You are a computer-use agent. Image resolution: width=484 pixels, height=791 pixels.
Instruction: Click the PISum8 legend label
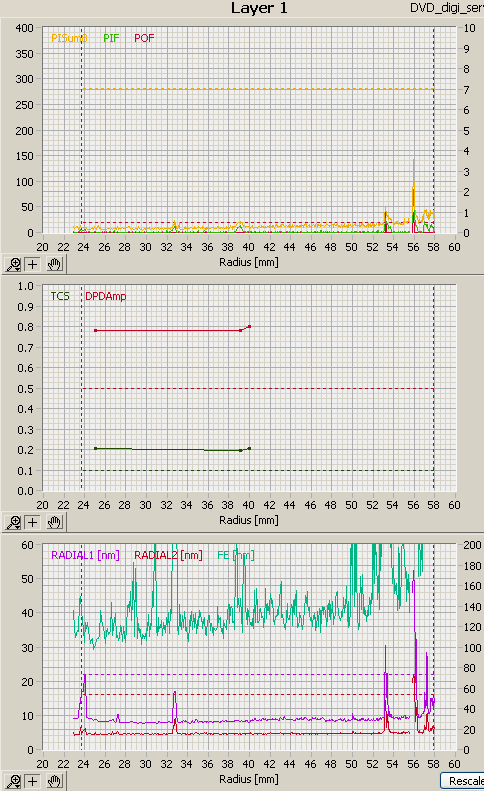tap(69, 38)
